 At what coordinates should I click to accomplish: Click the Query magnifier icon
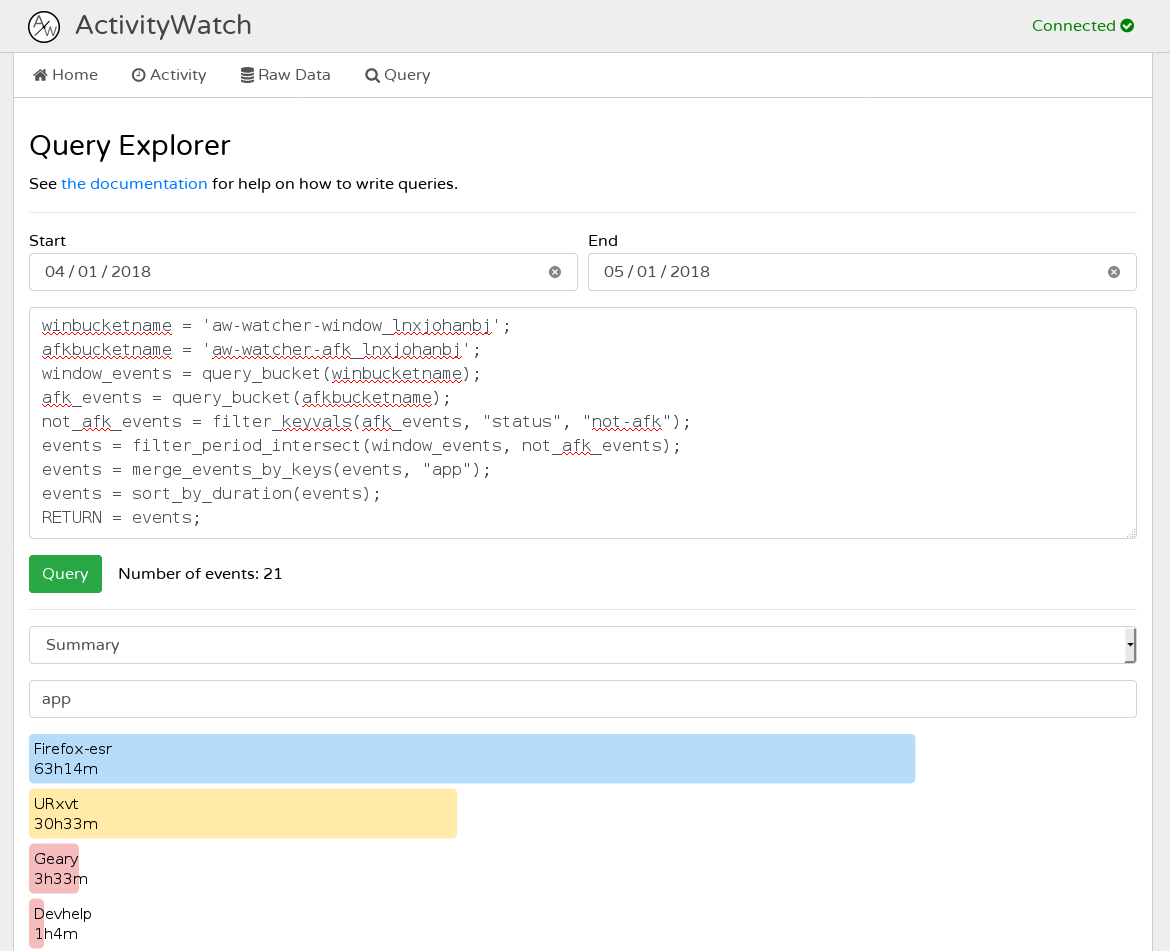372,75
